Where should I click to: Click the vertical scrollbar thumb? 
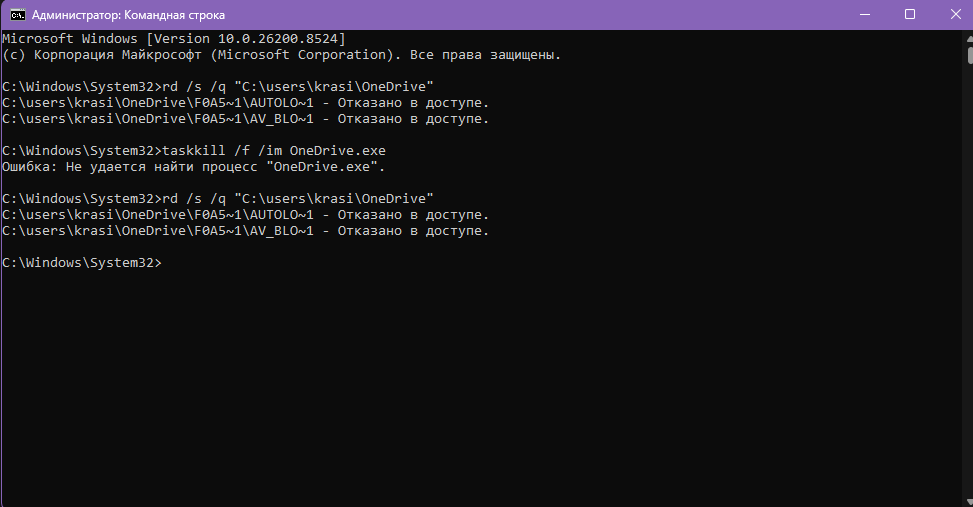969,55
